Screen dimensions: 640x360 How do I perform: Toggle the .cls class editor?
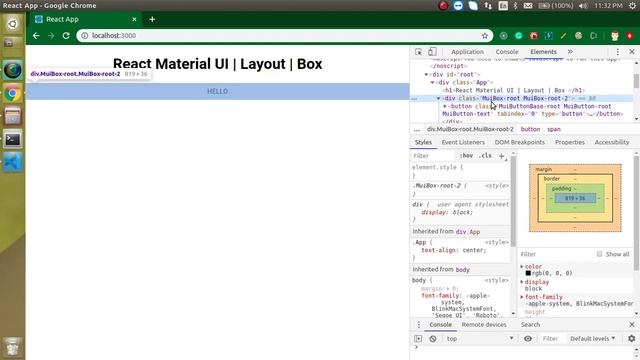[x=485, y=156]
